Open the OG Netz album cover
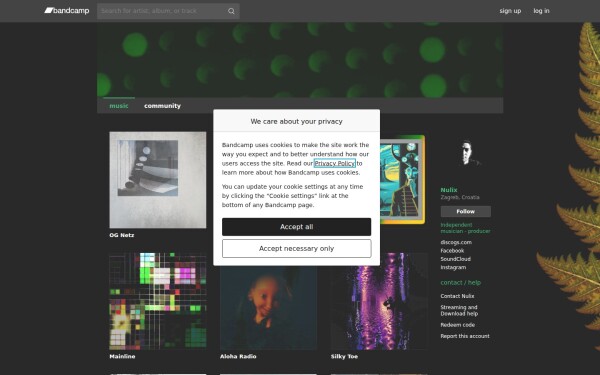This screenshot has width=600, height=375. (158, 180)
